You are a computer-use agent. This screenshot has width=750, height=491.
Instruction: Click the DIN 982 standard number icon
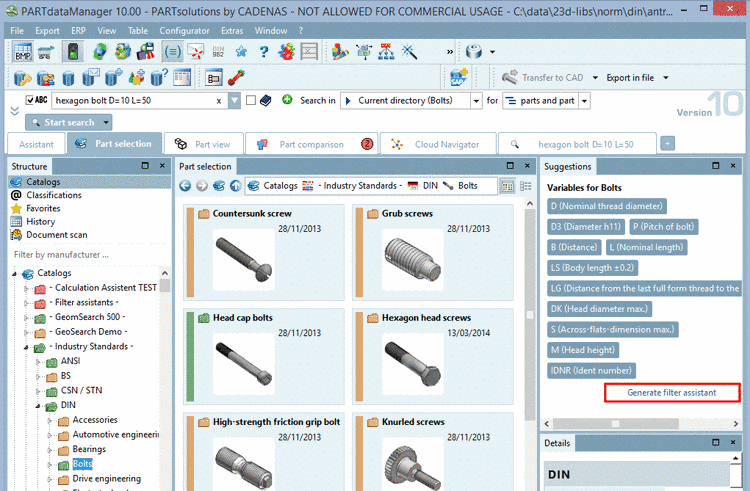click(218, 52)
